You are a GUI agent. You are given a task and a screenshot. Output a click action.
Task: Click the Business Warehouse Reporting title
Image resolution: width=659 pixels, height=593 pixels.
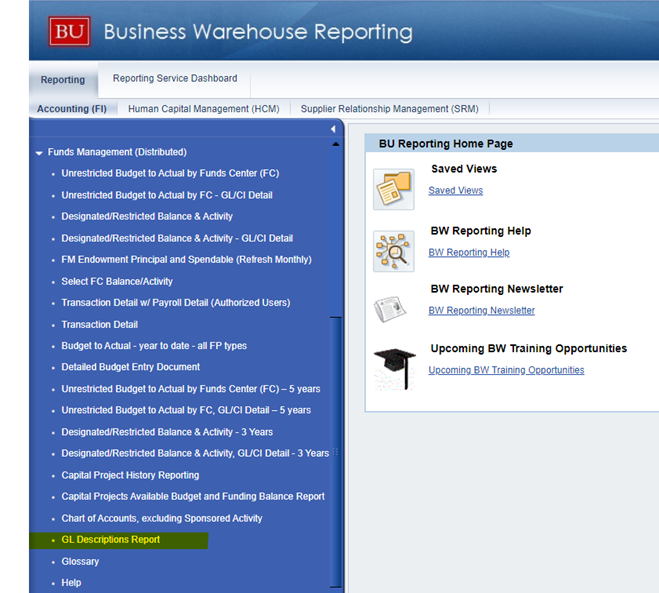258,32
